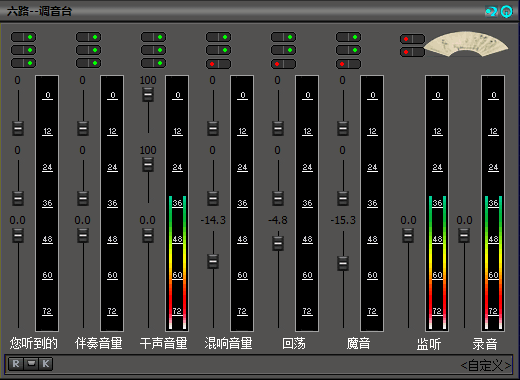Click the 监听 fader handle

tap(408, 236)
